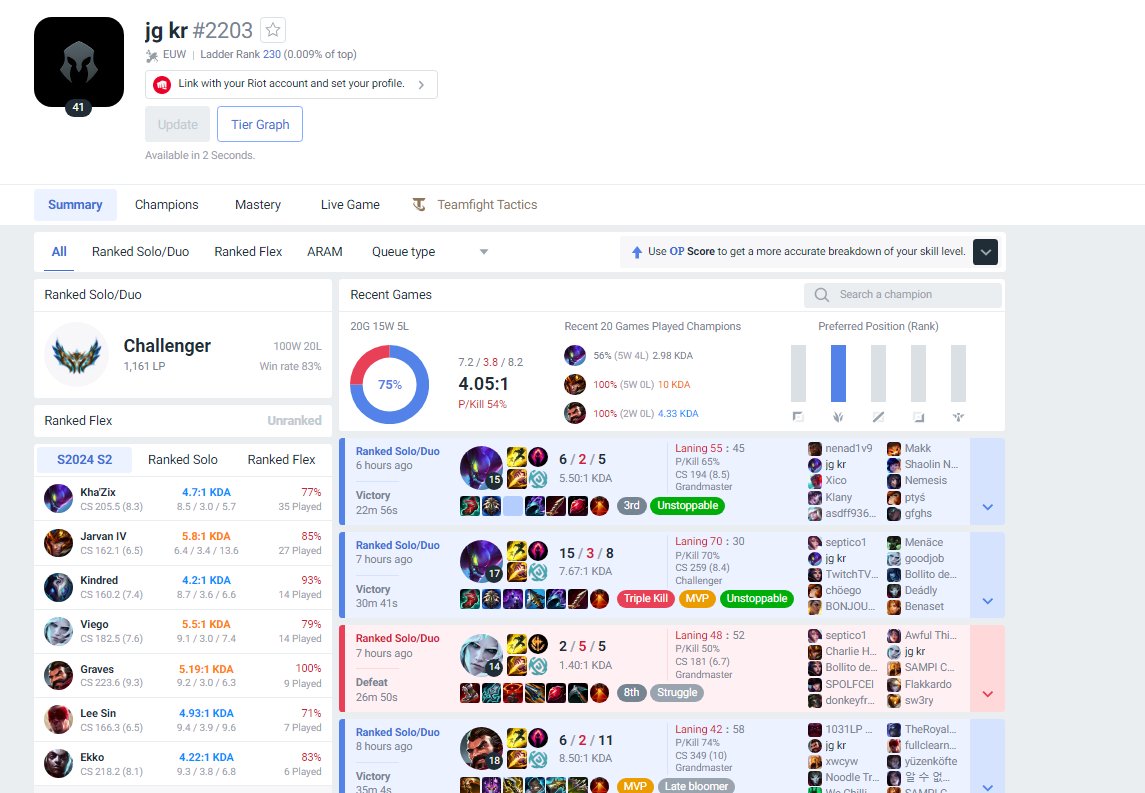Image resolution: width=1145 pixels, height=793 pixels.
Task: Click the Graves champion icon in season stats
Action: (58, 675)
